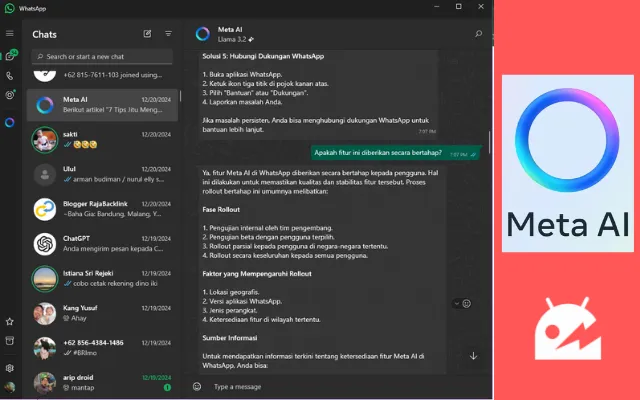Open the Meta AI chat in list

[102, 105]
